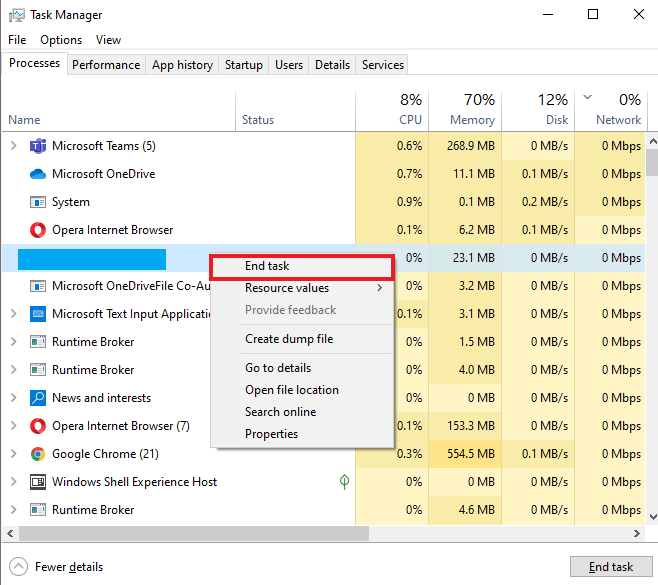Select the Windows Shell Experience Host icon
This screenshot has height=585, width=658.
pyautogui.click(x=38, y=482)
